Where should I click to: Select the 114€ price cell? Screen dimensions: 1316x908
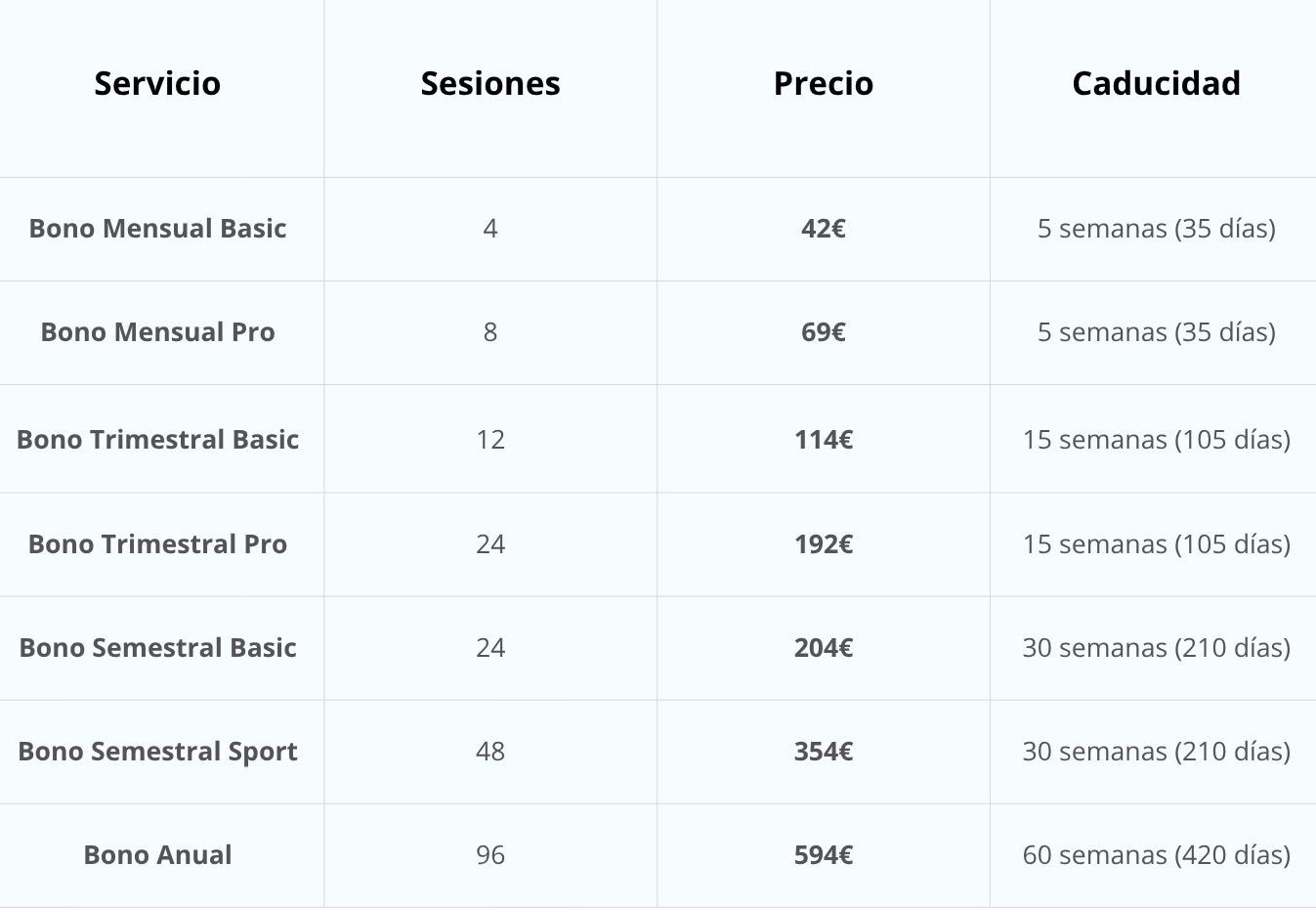click(x=824, y=440)
